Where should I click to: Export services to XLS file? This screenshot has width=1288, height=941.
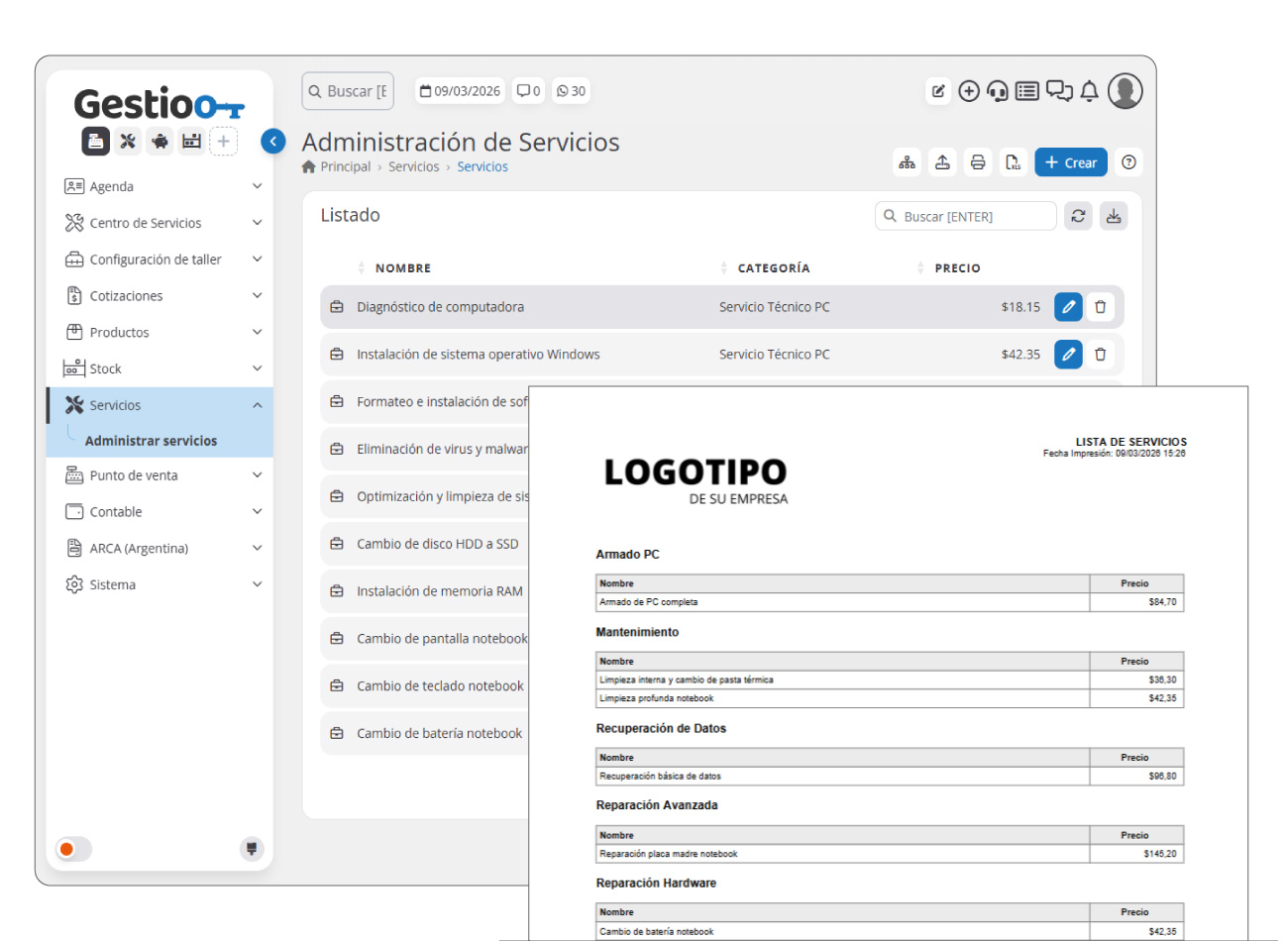point(1013,162)
